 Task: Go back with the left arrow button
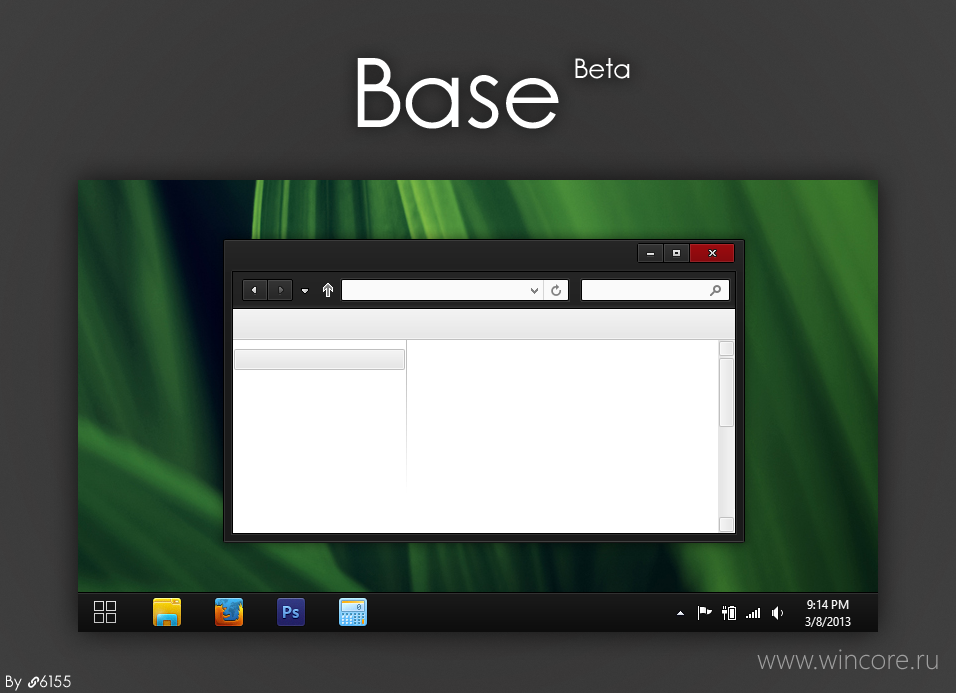pos(255,290)
